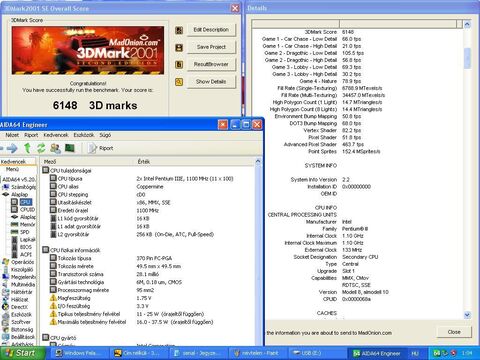This screenshot has height=360, width=480.
Task: Click the Mező column header
Action: (88, 162)
